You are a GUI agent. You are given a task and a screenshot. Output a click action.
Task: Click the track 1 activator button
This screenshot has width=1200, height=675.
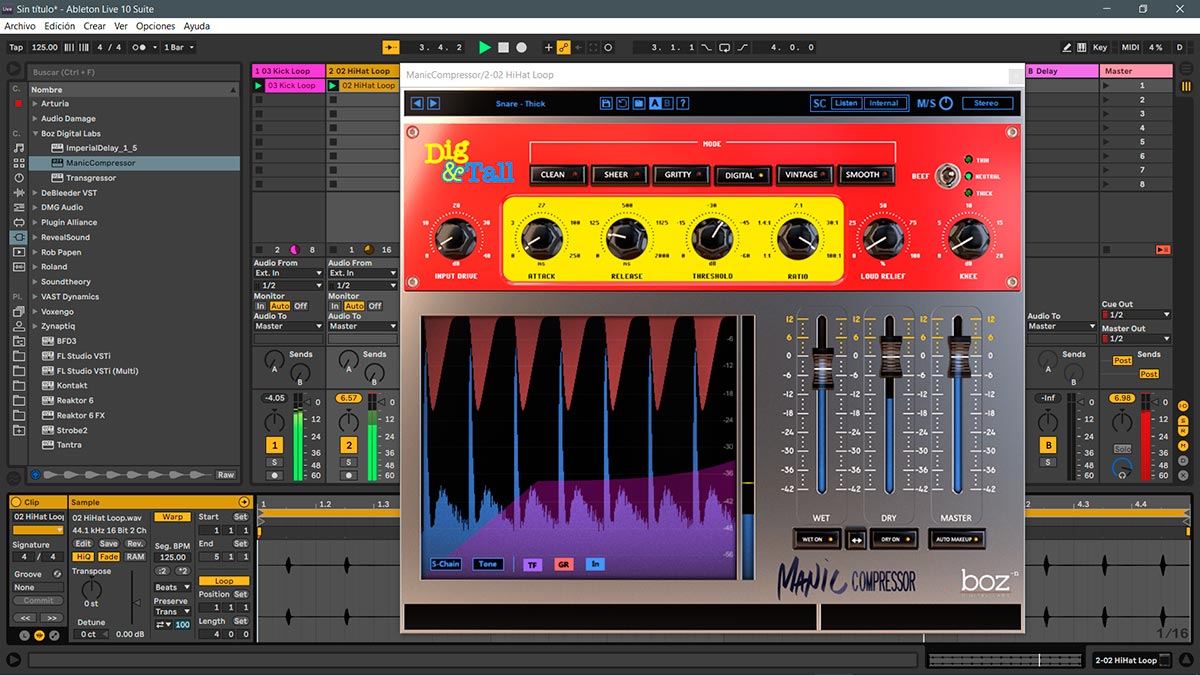[x=274, y=445]
